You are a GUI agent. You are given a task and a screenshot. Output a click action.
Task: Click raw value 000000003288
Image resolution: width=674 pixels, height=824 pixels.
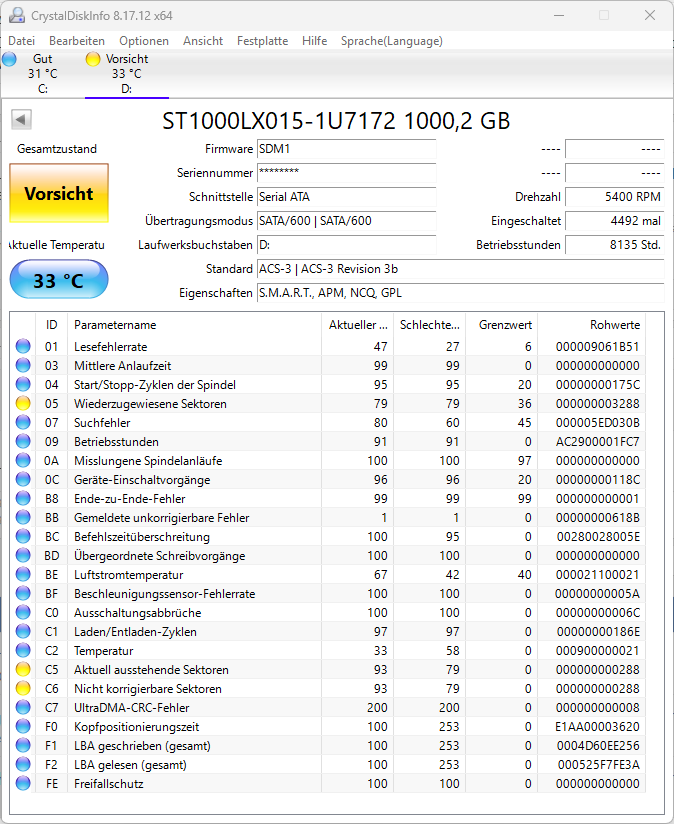click(x=598, y=404)
